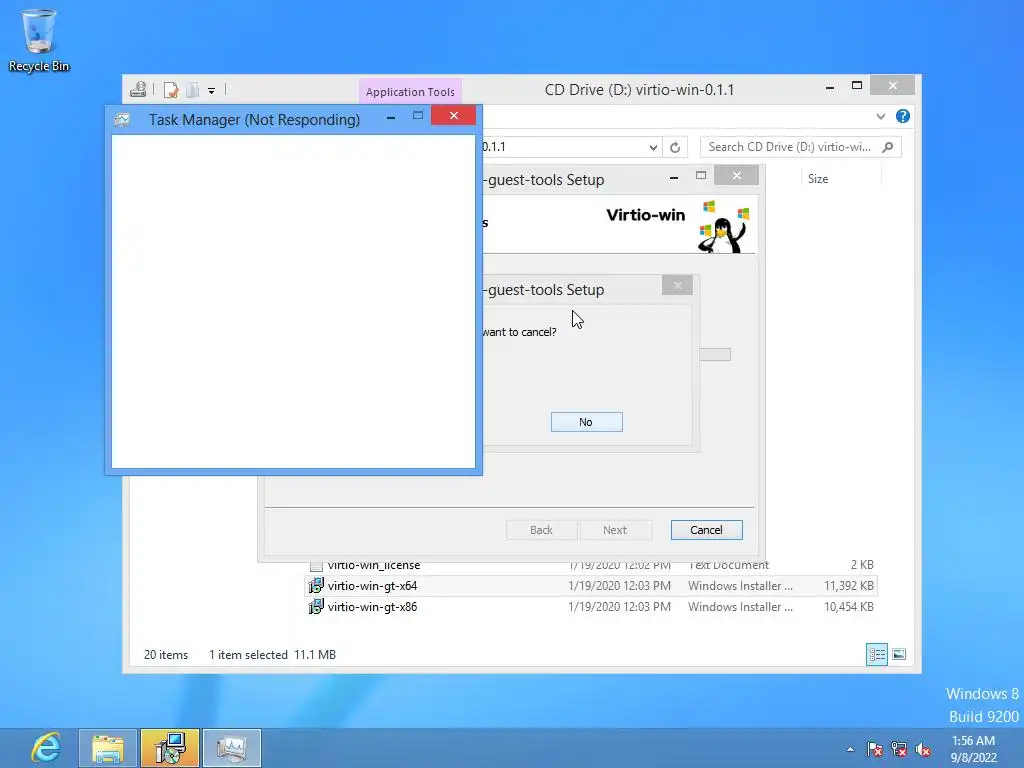The height and width of the screenshot is (768, 1024).
Task: Click the muted speaker tray icon
Action: [x=923, y=749]
